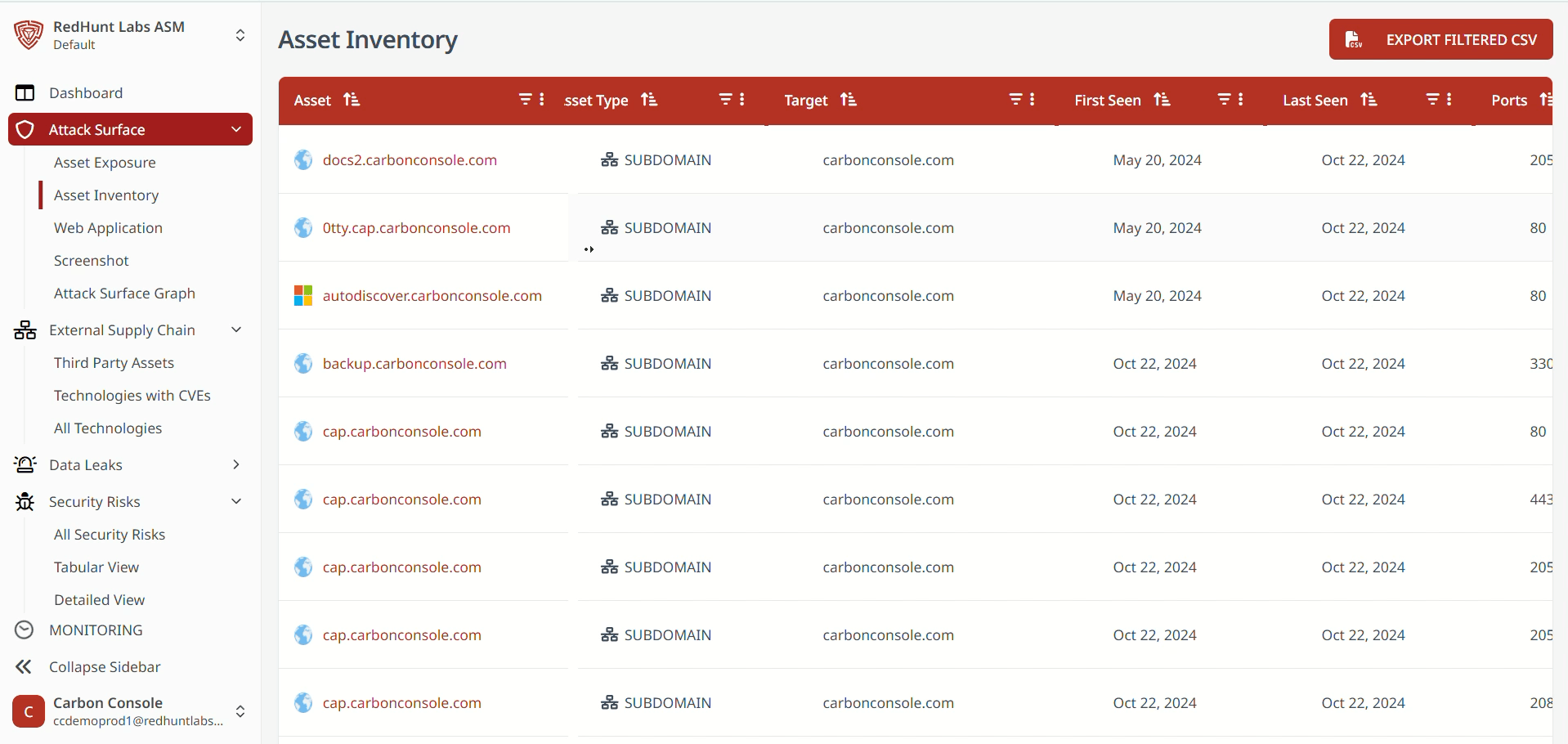Open Asset Exposure page
Image resolution: width=1568 pixels, height=744 pixels.
click(105, 163)
